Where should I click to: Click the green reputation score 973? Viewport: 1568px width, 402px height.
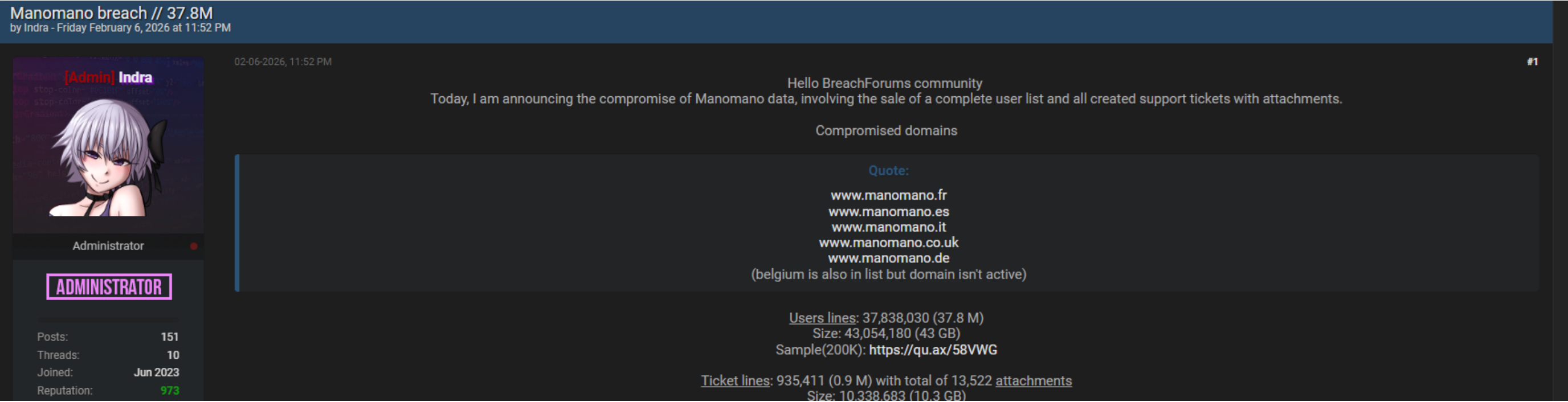click(x=169, y=391)
